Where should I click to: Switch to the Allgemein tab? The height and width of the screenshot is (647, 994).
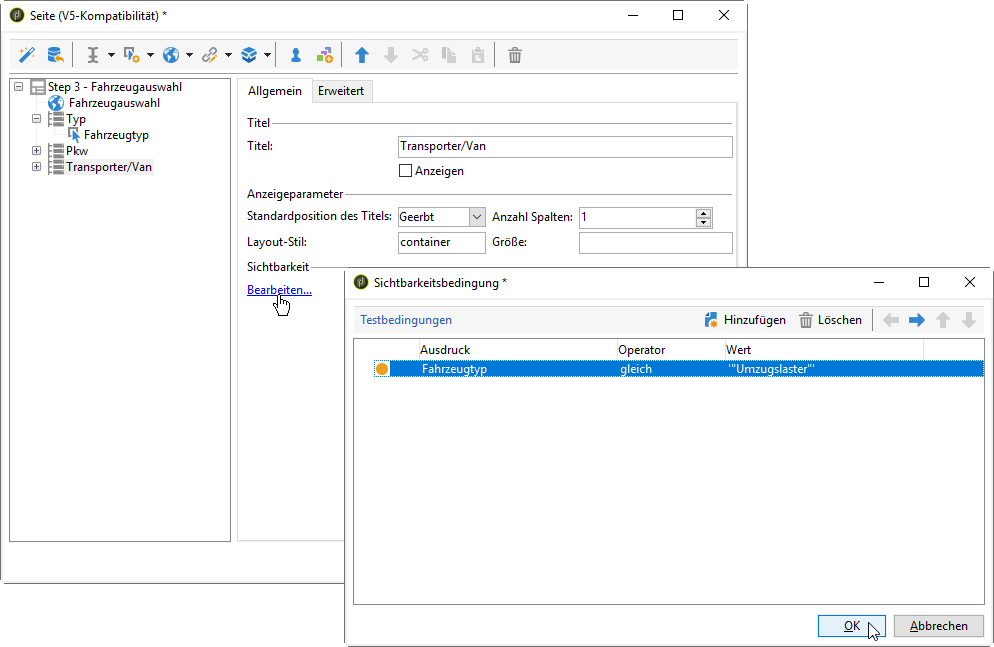tap(274, 91)
